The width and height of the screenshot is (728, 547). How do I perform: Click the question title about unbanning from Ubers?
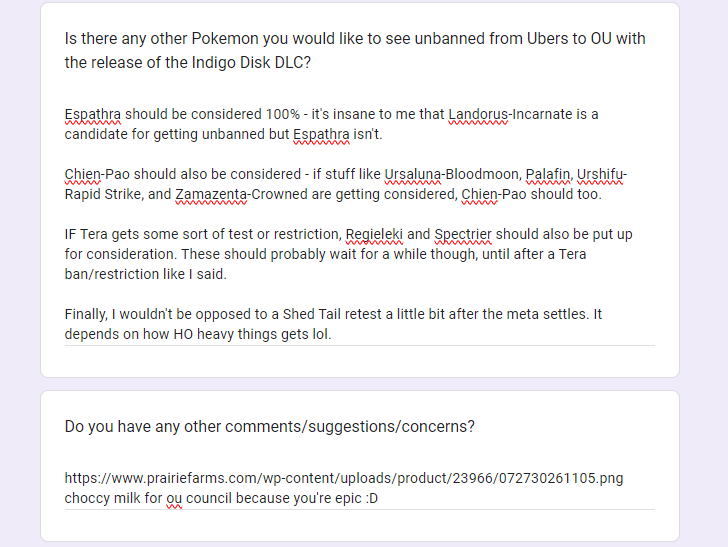pyautogui.click(x=355, y=50)
